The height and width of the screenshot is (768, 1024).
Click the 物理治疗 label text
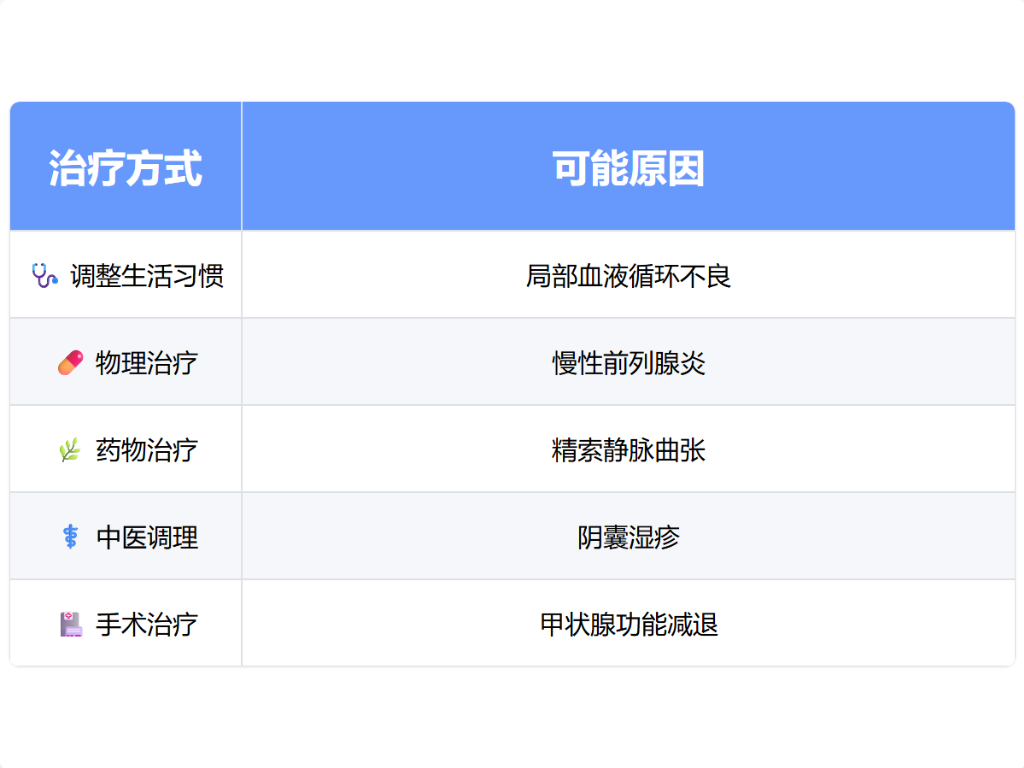click(147, 362)
